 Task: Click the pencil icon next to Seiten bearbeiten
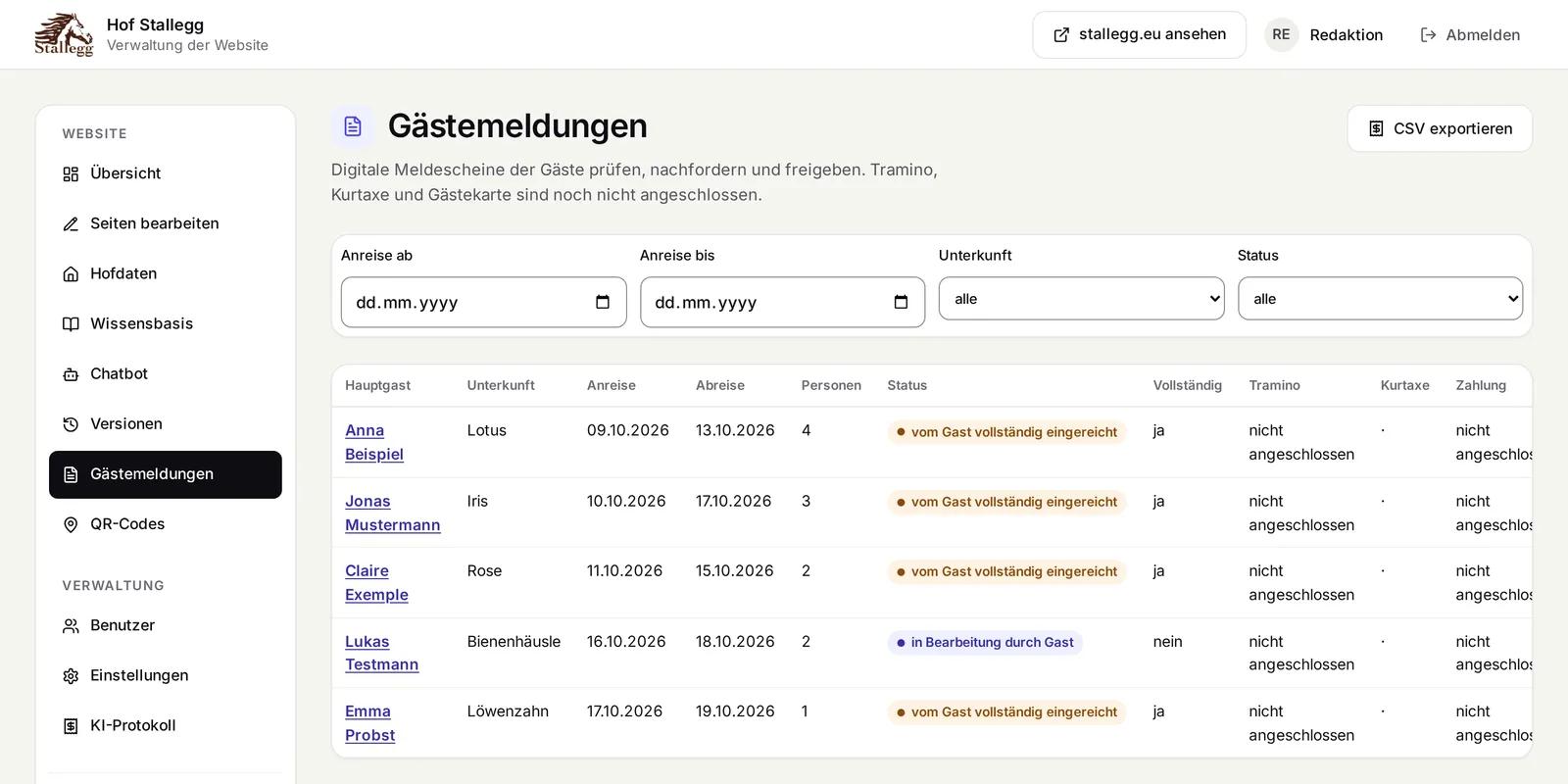click(71, 224)
